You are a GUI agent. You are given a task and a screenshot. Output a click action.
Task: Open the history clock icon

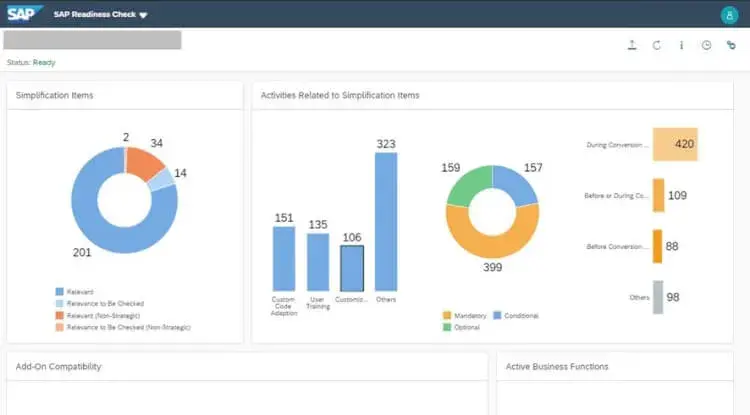point(706,45)
